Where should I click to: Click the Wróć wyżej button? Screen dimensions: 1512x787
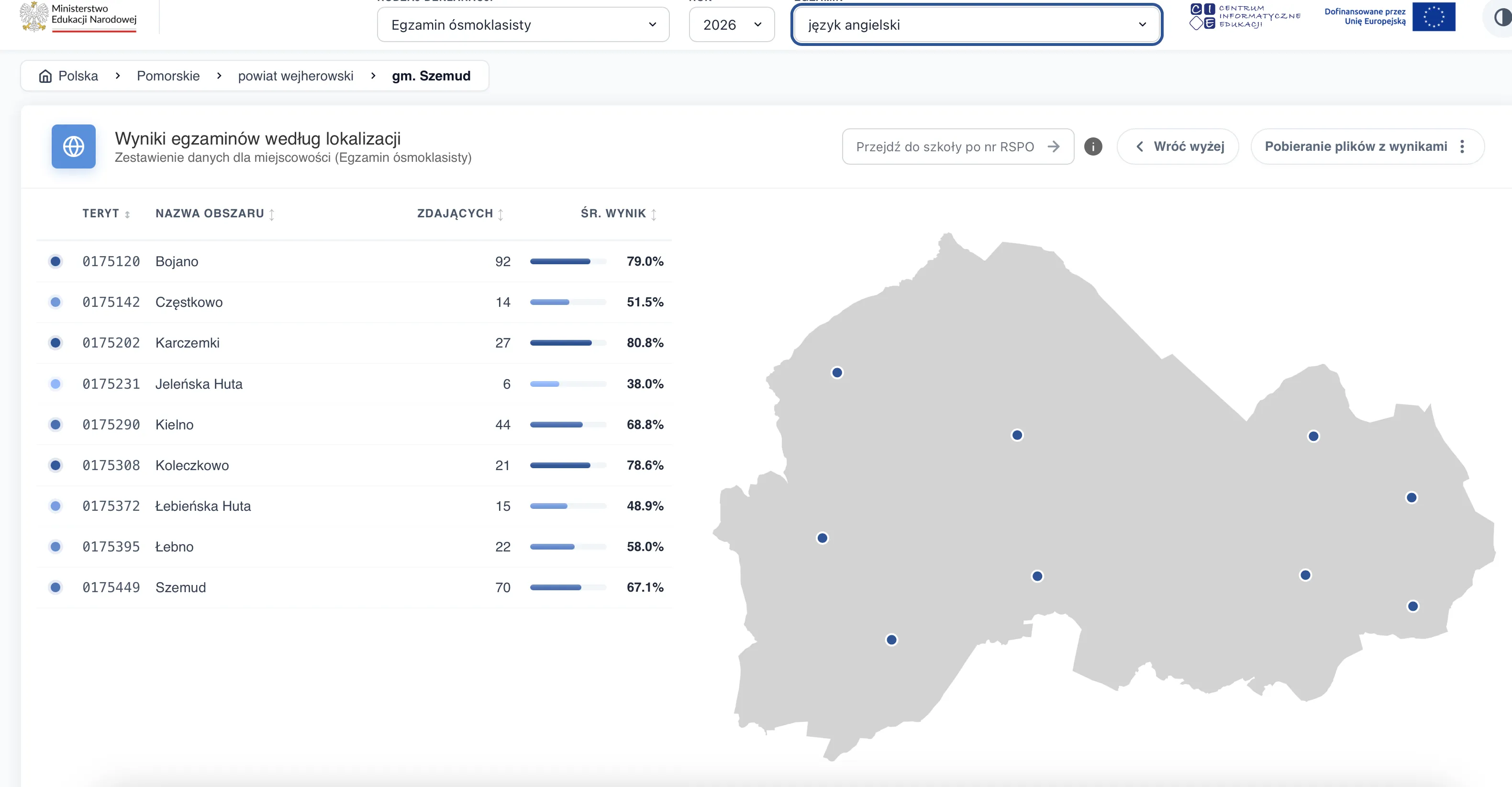(1178, 146)
